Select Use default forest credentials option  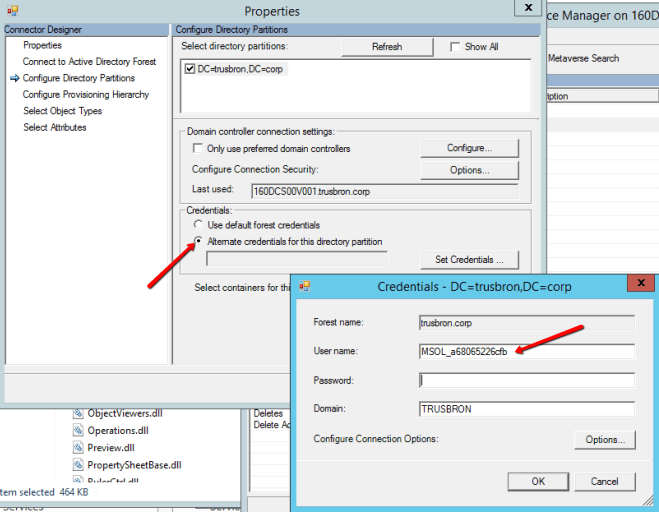click(198, 226)
